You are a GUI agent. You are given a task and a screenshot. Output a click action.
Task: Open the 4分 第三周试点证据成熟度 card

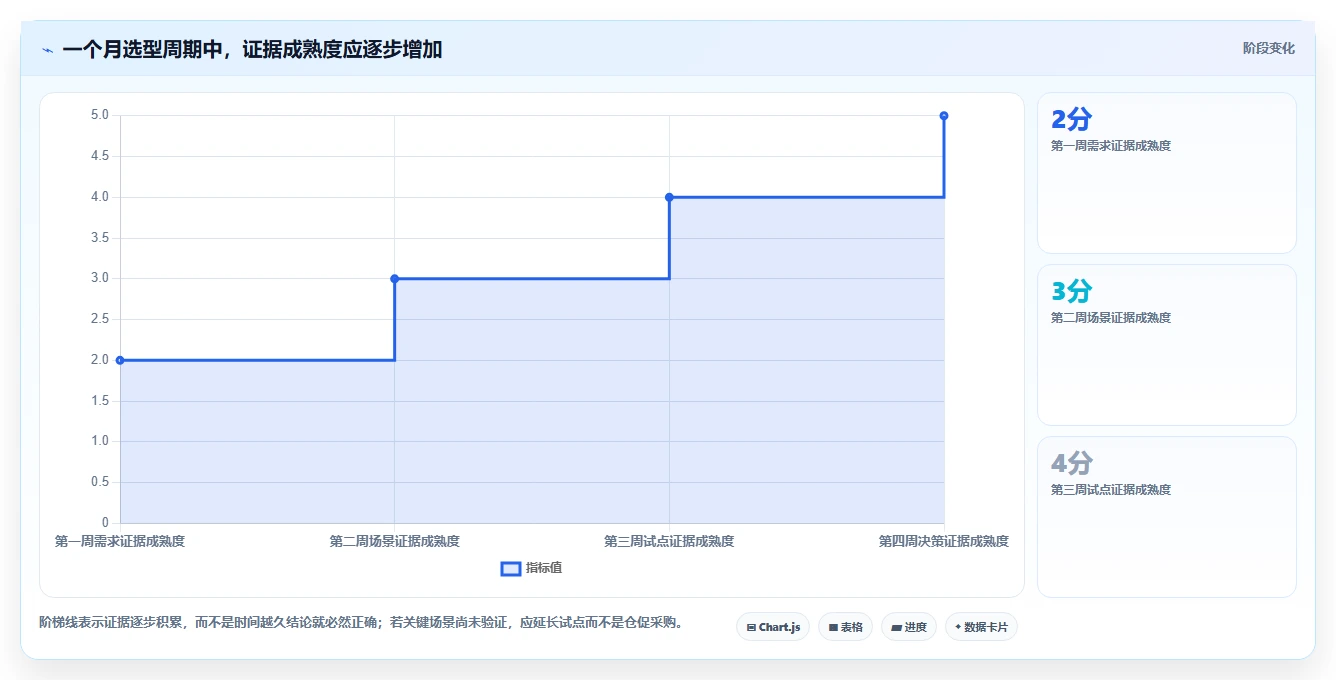(1167, 517)
